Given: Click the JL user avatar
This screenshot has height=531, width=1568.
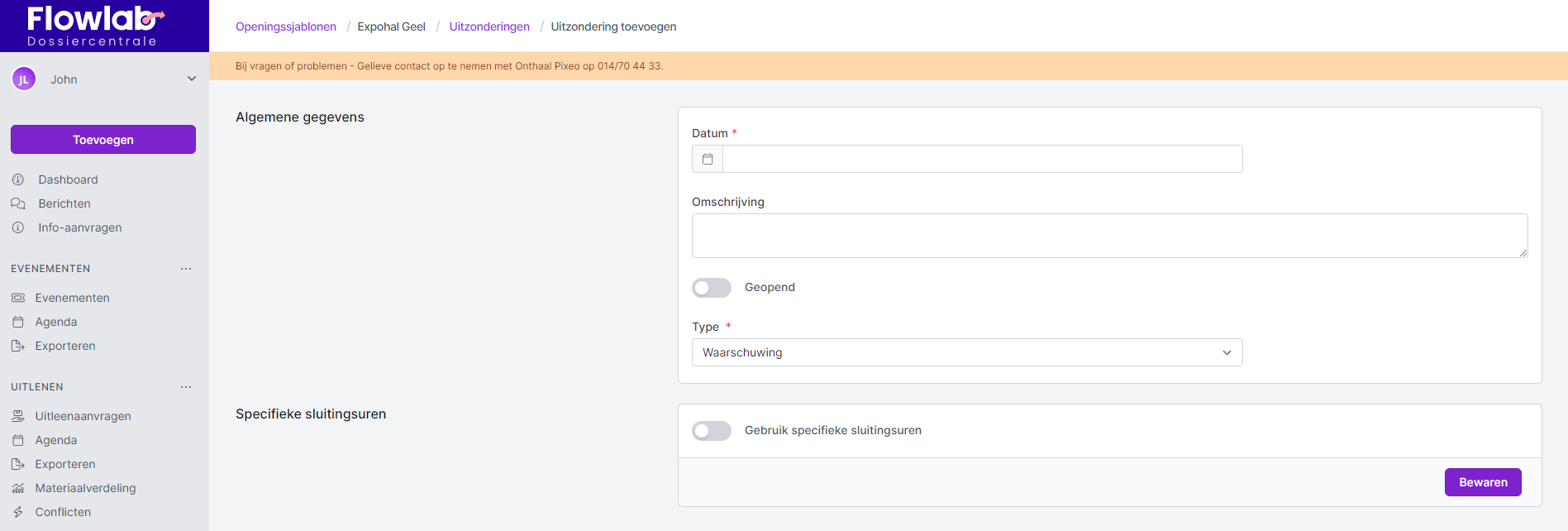Looking at the screenshot, I should (x=23, y=79).
